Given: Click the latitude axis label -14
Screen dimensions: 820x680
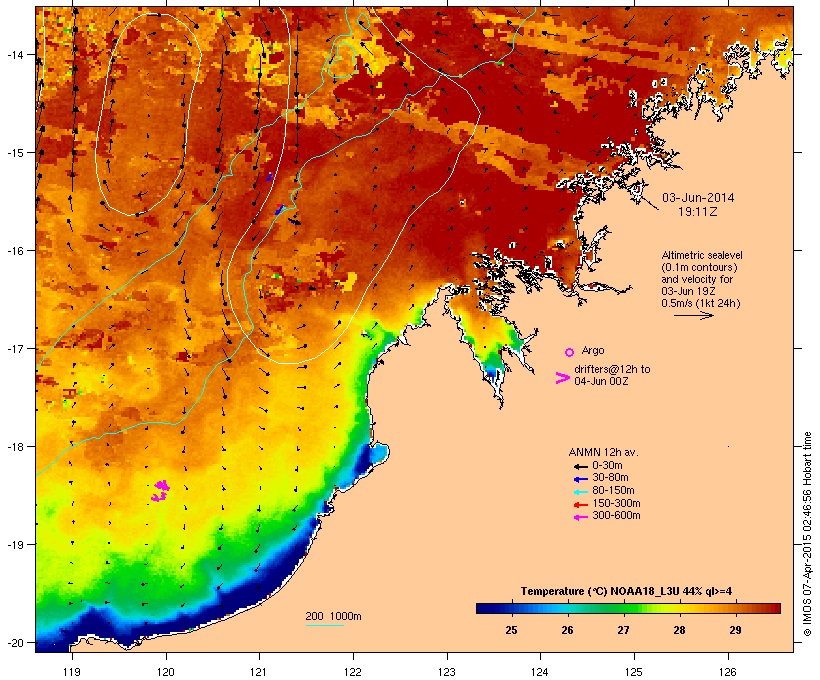Looking at the screenshot, I should (15, 54).
